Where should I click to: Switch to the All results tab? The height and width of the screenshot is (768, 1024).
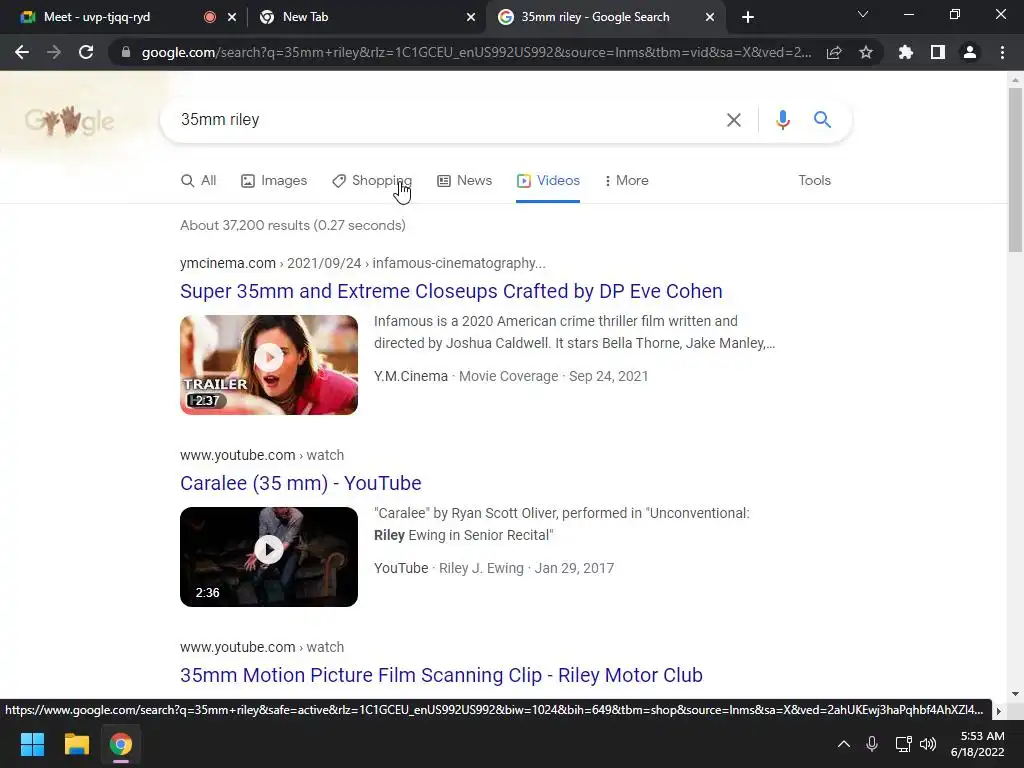[199, 181]
